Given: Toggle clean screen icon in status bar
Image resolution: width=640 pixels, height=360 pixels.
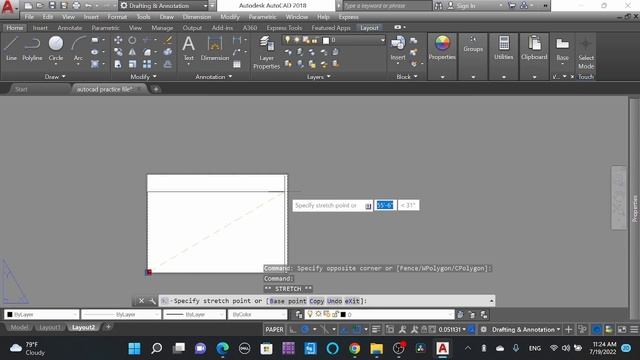Looking at the screenshot, I should 622,329.
